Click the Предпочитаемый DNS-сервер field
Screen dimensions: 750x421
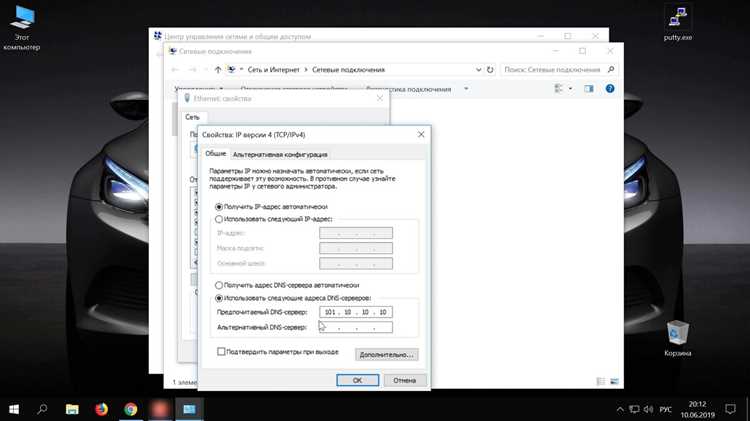[356, 312]
